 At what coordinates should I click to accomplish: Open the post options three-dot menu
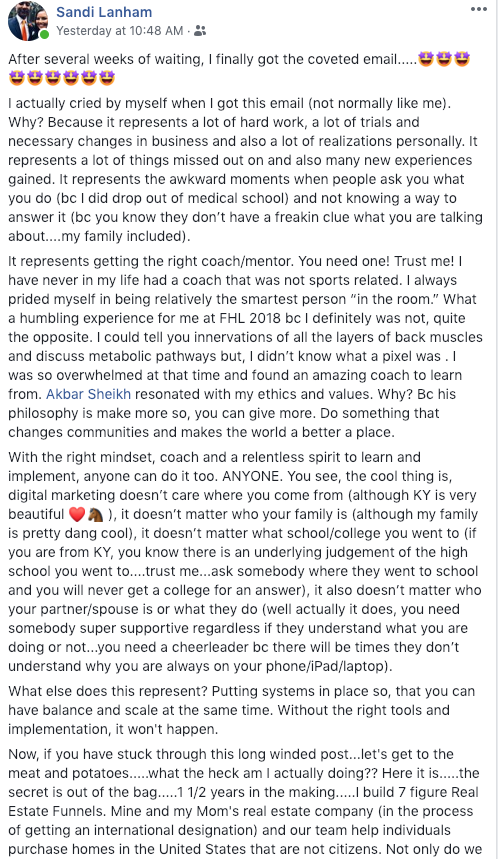pos(478,9)
